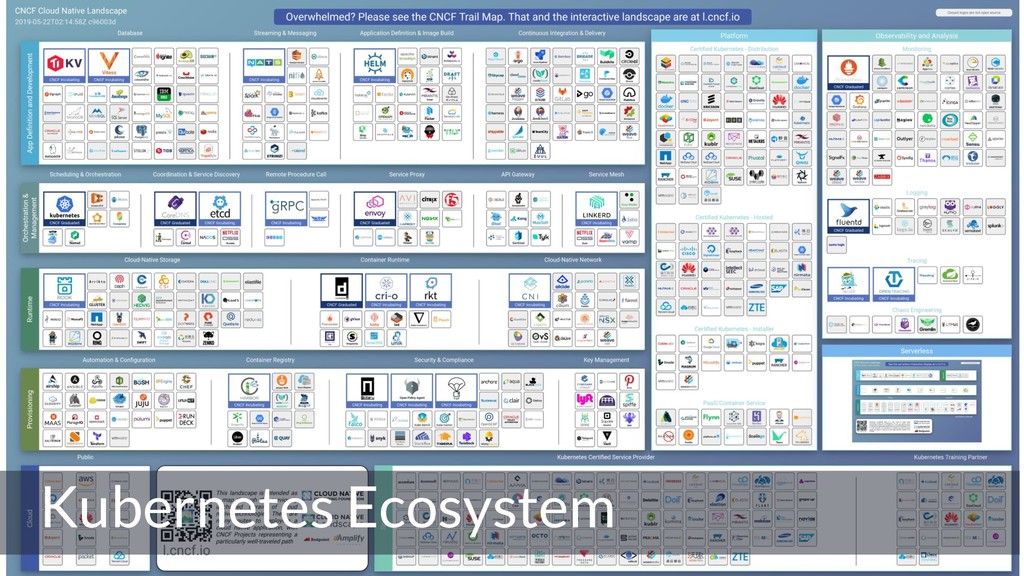Click the HELM logo card
This screenshot has height=576, width=1024.
point(375,65)
